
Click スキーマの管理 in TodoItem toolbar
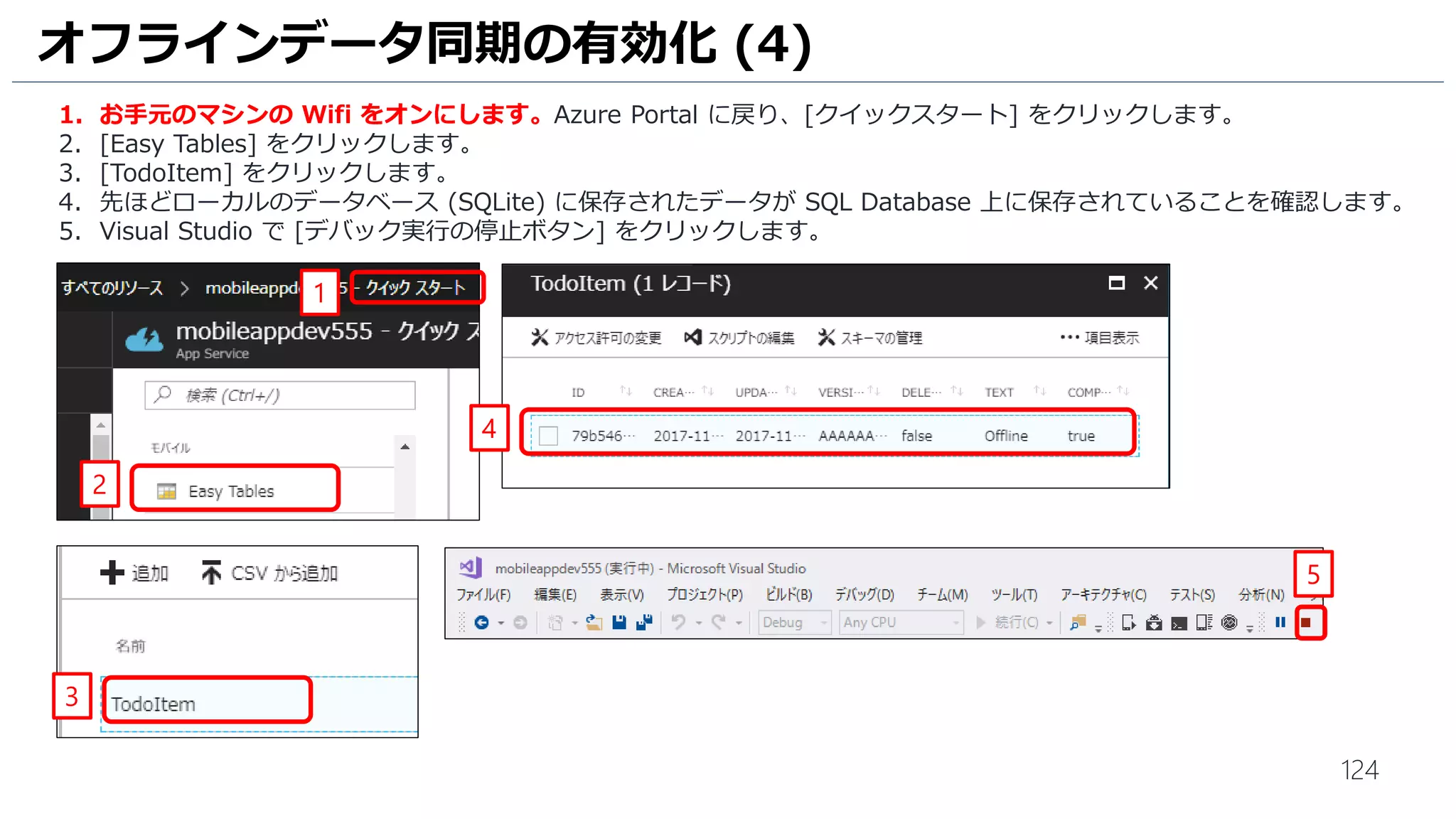(870, 338)
